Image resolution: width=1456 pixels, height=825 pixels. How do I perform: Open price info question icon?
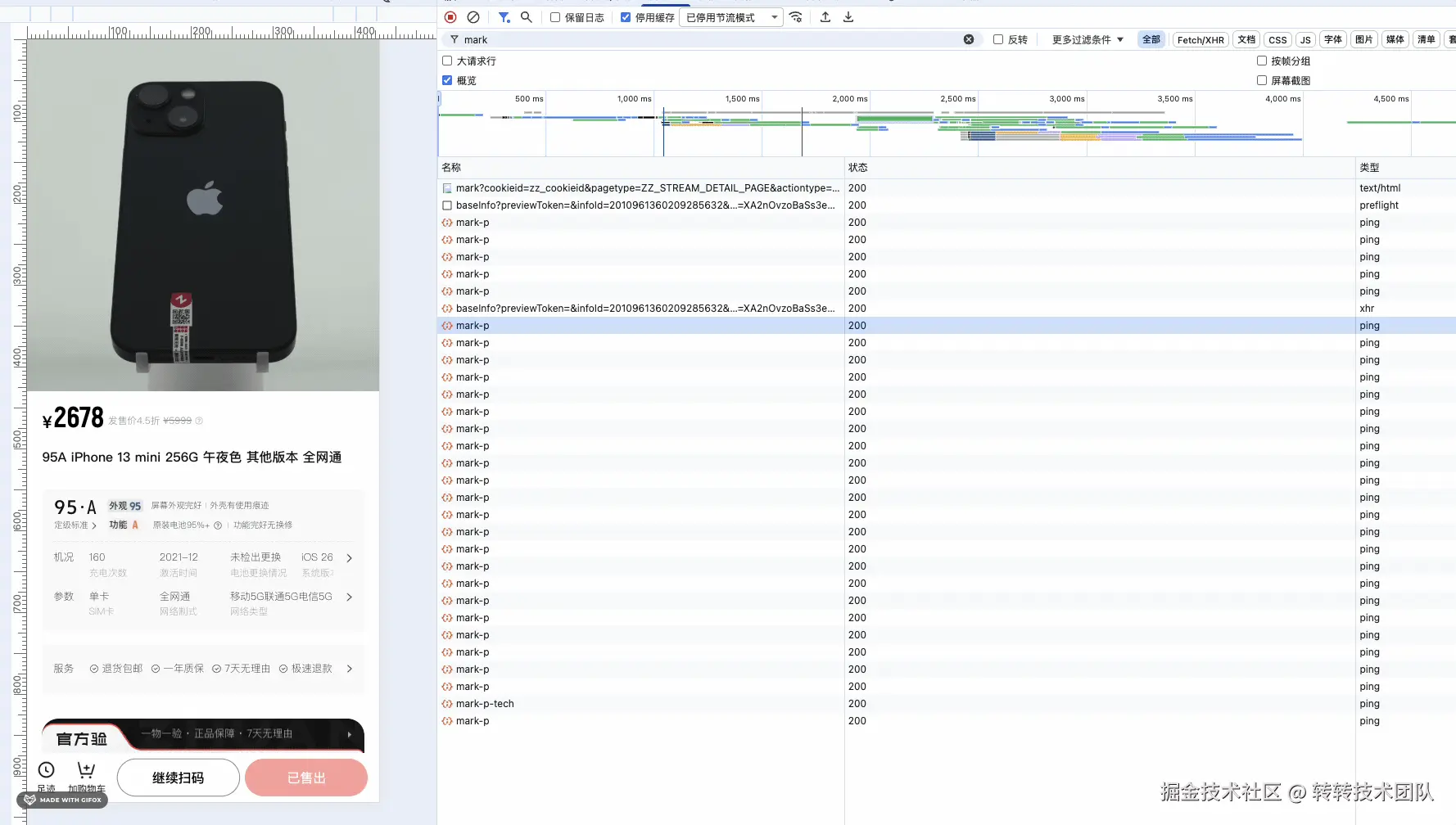pos(199,421)
